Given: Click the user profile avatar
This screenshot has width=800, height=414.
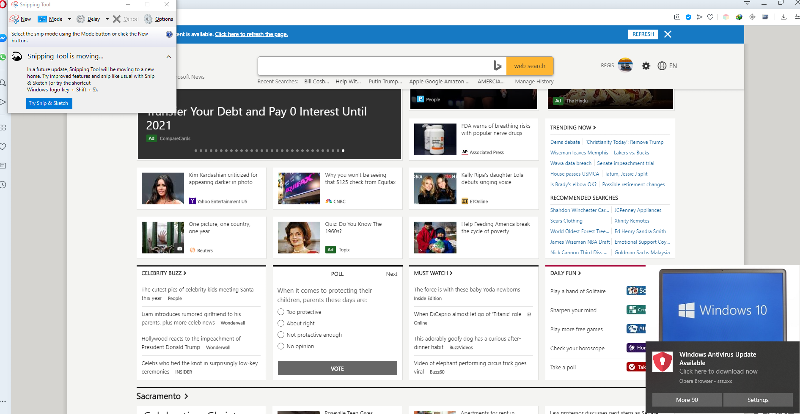Looking at the screenshot, I should tap(626, 65).
